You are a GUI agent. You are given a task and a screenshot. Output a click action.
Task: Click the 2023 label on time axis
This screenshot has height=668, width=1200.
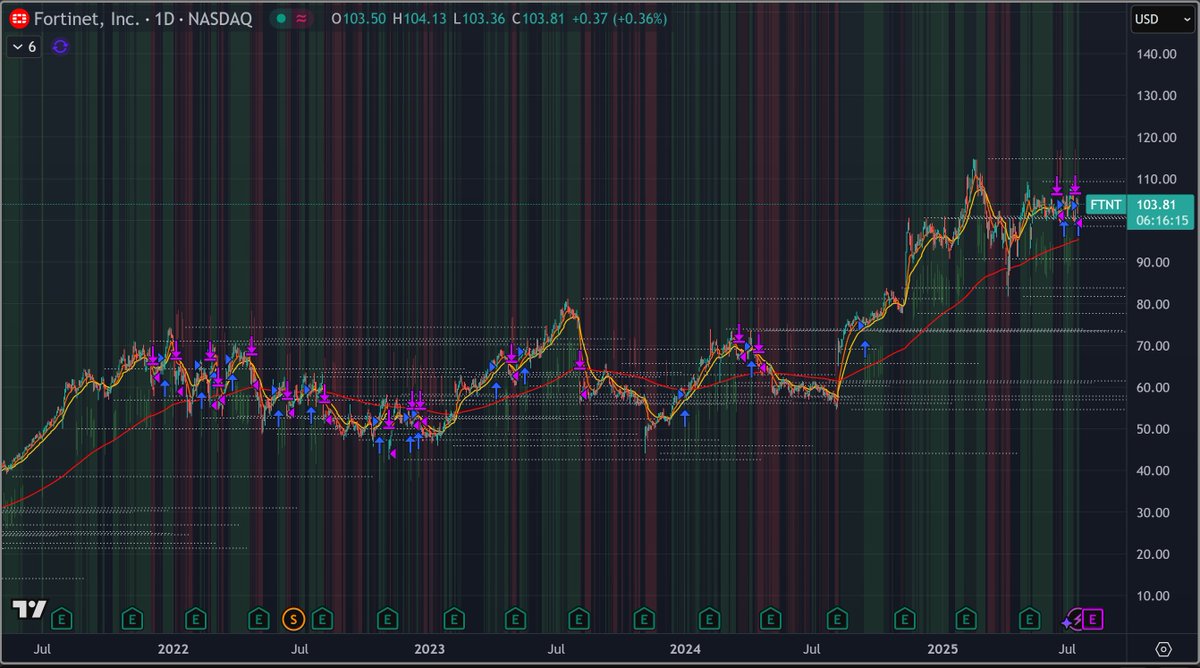point(430,648)
